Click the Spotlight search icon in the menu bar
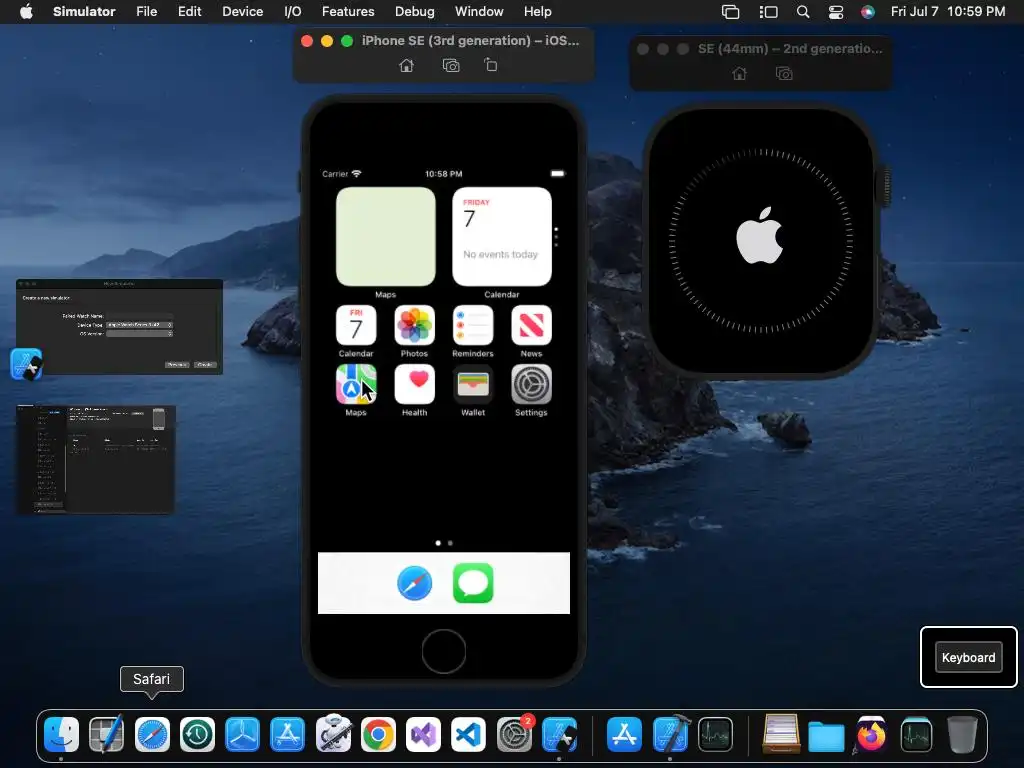 click(x=803, y=12)
